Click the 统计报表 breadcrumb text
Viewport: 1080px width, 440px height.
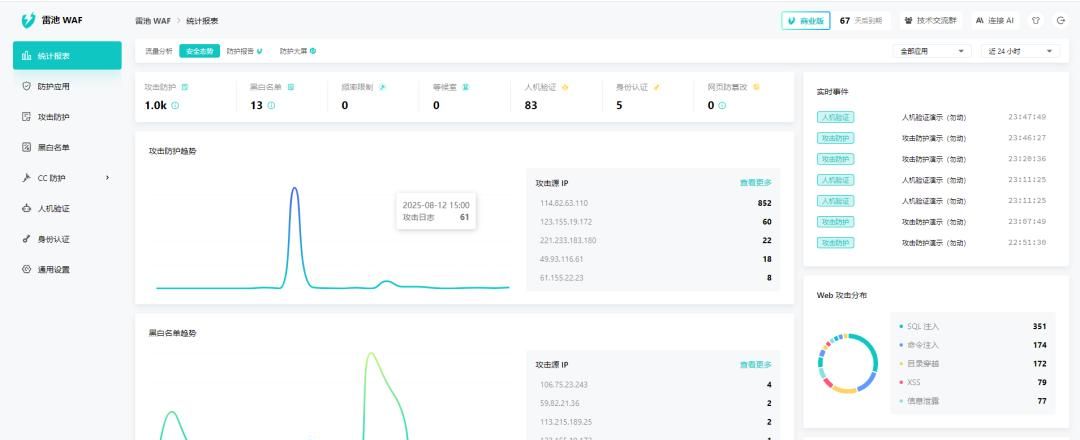tap(202, 21)
